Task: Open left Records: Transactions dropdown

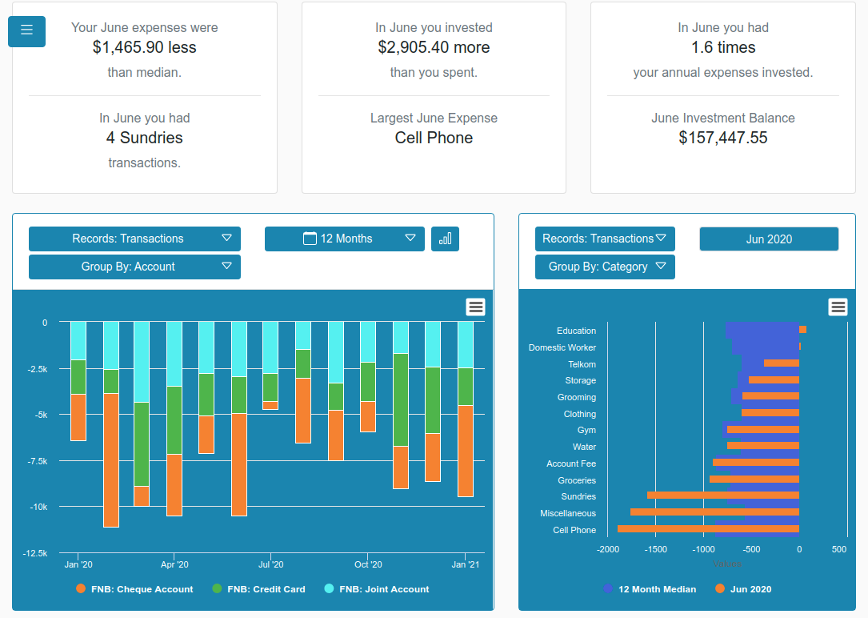Action: [x=135, y=239]
